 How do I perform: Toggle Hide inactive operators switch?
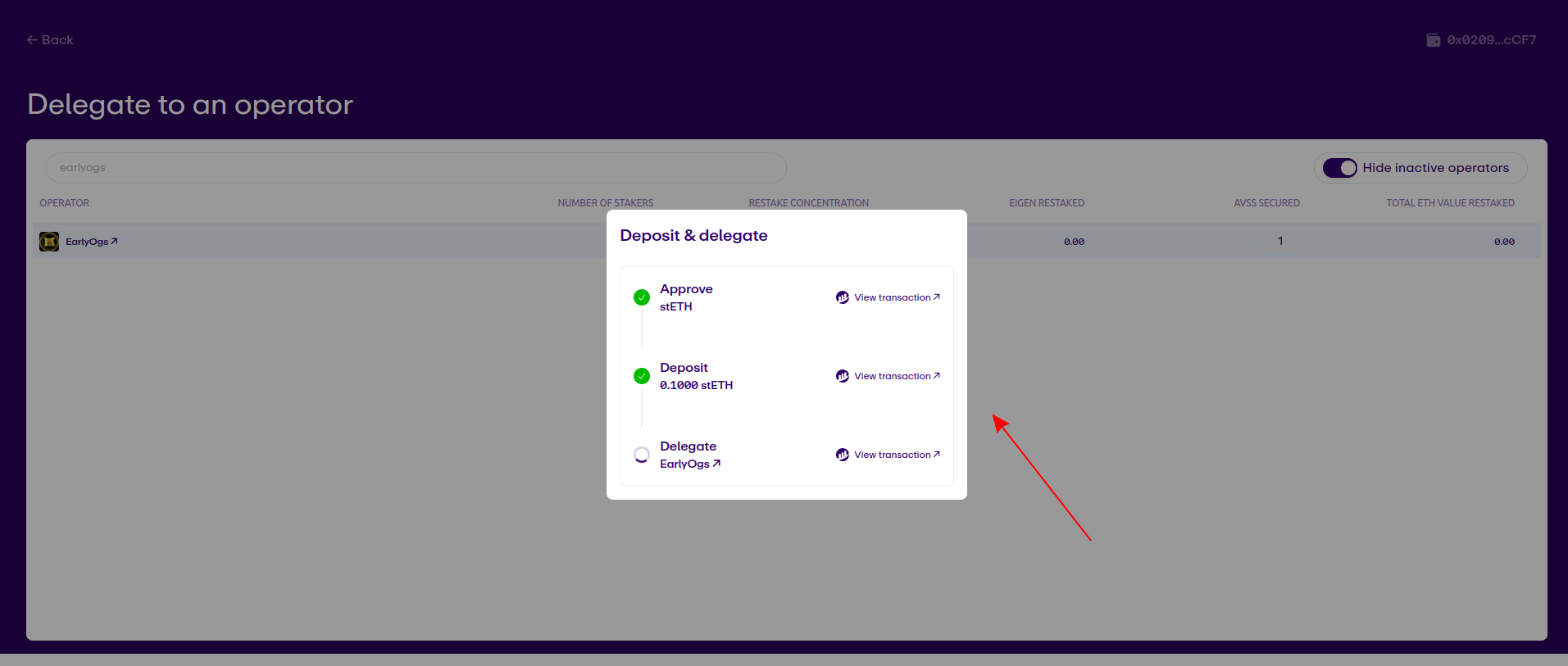pyautogui.click(x=1340, y=168)
